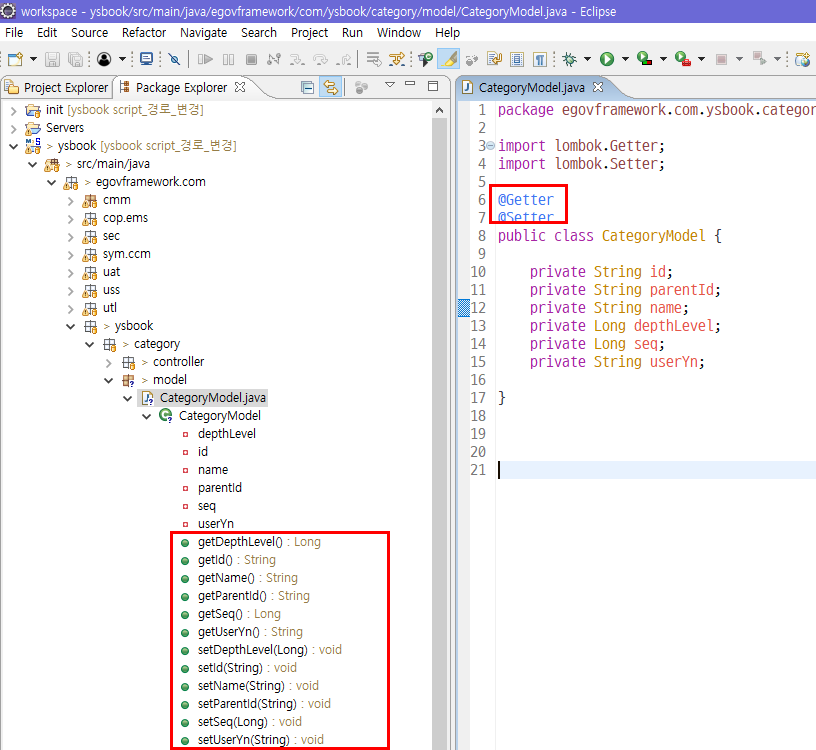816x750 pixels.
Task: Open the Debug configurations dropdown arrow
Action: coord(588,59)
